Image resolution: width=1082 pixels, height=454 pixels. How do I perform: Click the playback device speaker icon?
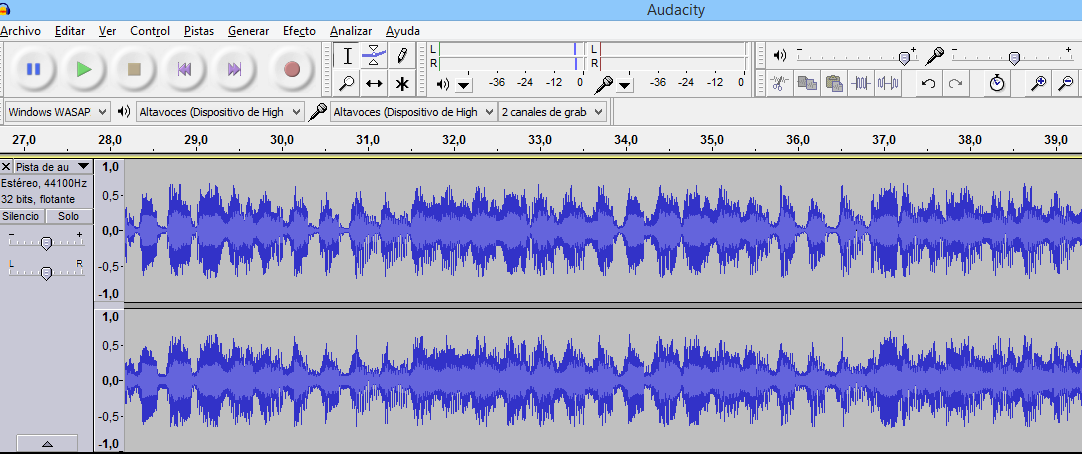coord(124,112)
